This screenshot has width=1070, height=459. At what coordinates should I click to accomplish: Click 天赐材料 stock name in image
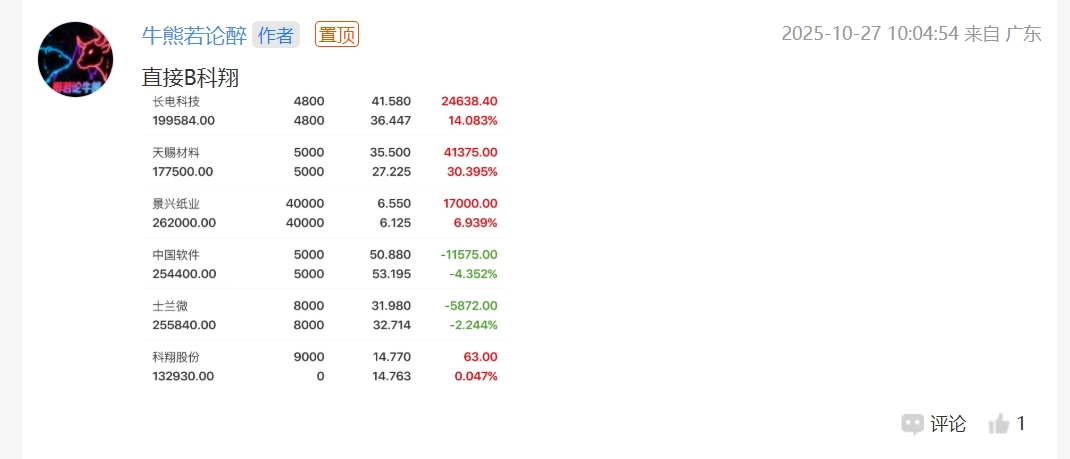pos(176,152)
